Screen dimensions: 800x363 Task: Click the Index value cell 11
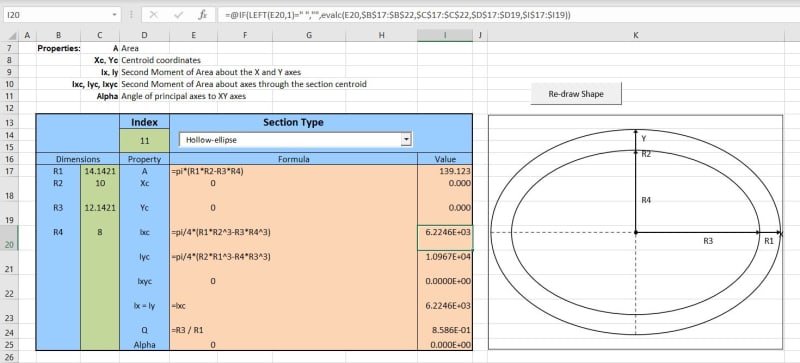[x=144, y=140]
